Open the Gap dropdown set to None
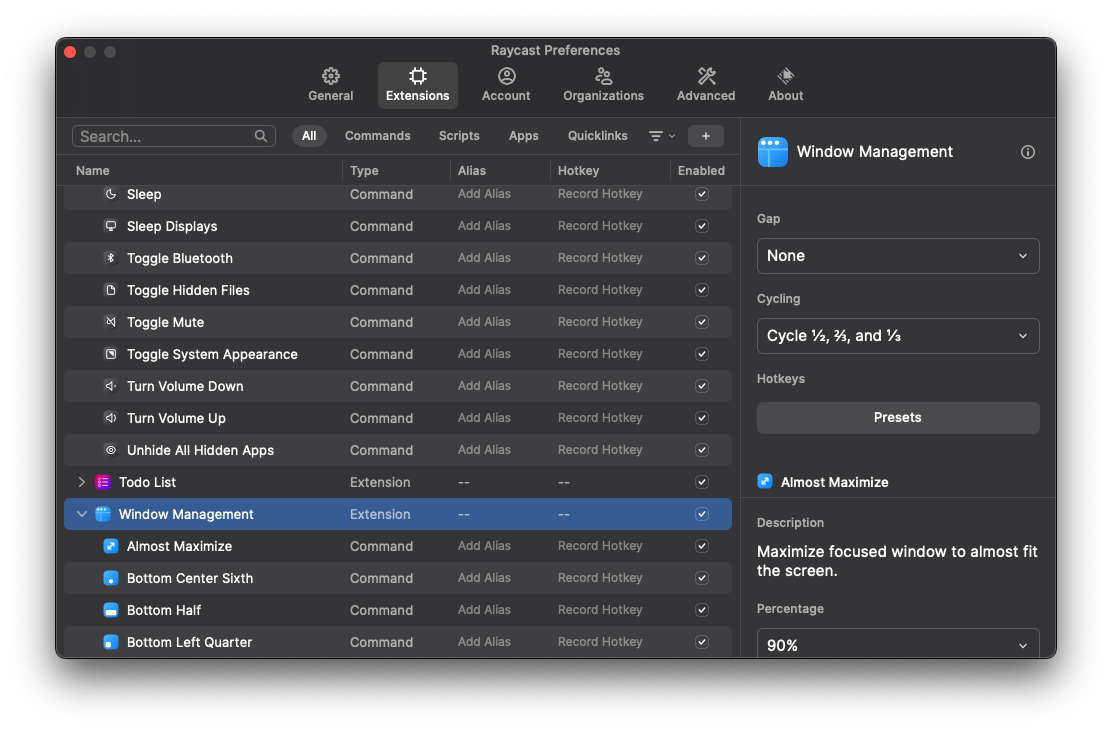The height and width of the screenshot is (732, 1112). [898, 256]
